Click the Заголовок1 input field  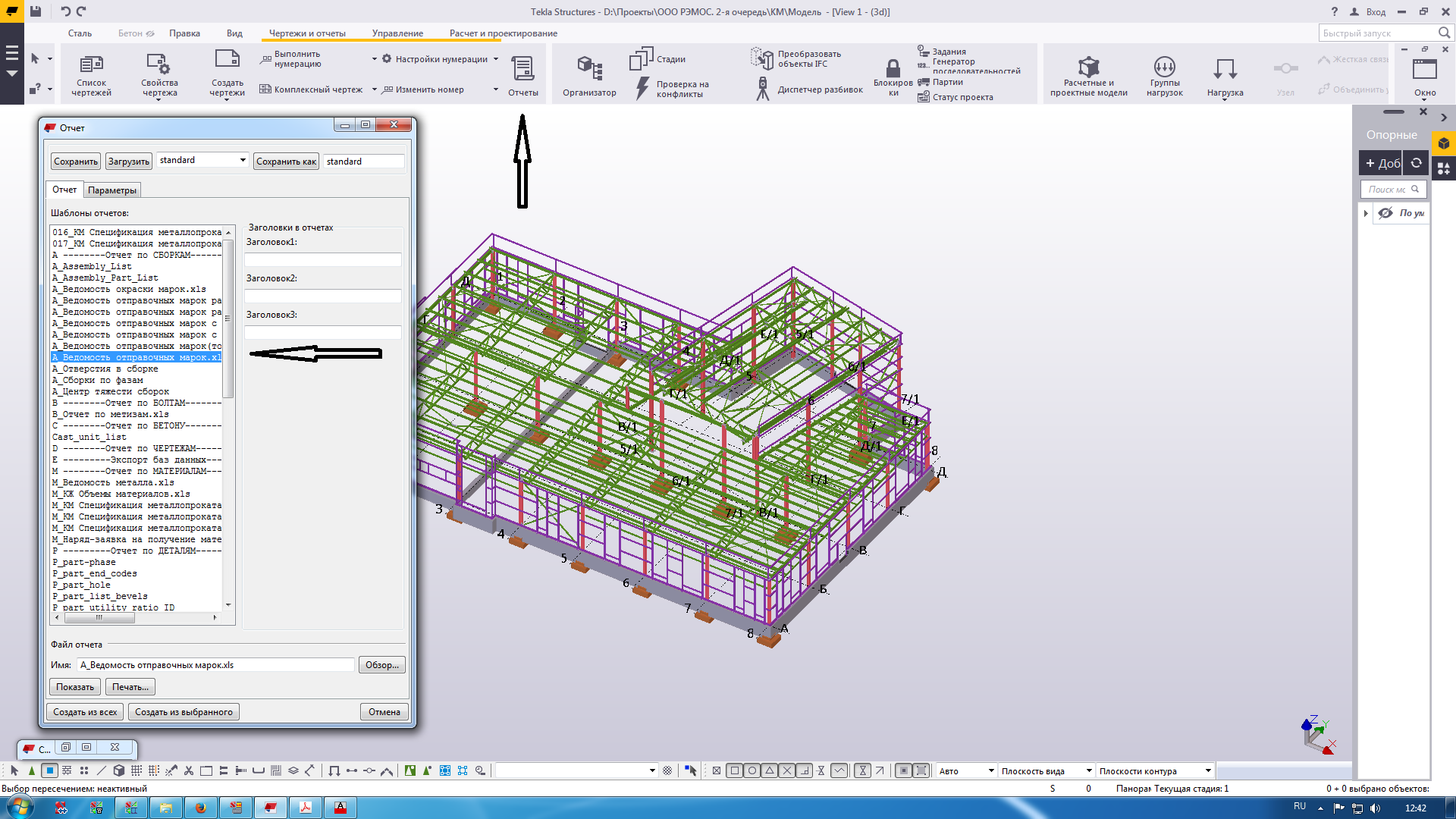pyautogui.click(x=322, y=259)
